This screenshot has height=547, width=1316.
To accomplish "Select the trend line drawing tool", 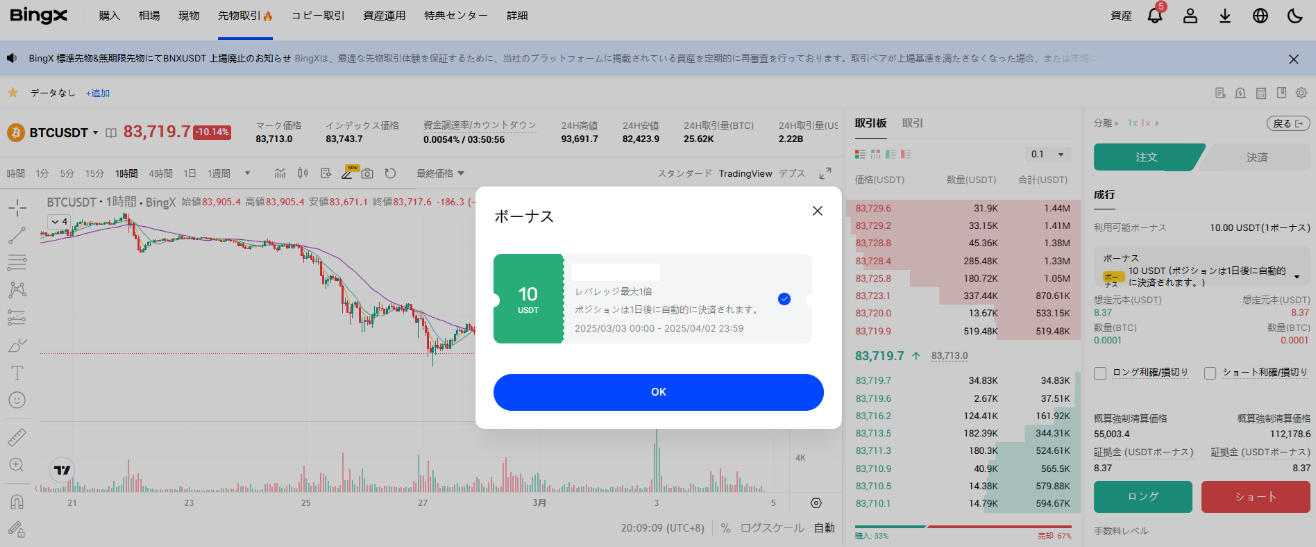I will pyautogui.click(x=17, y=235).
